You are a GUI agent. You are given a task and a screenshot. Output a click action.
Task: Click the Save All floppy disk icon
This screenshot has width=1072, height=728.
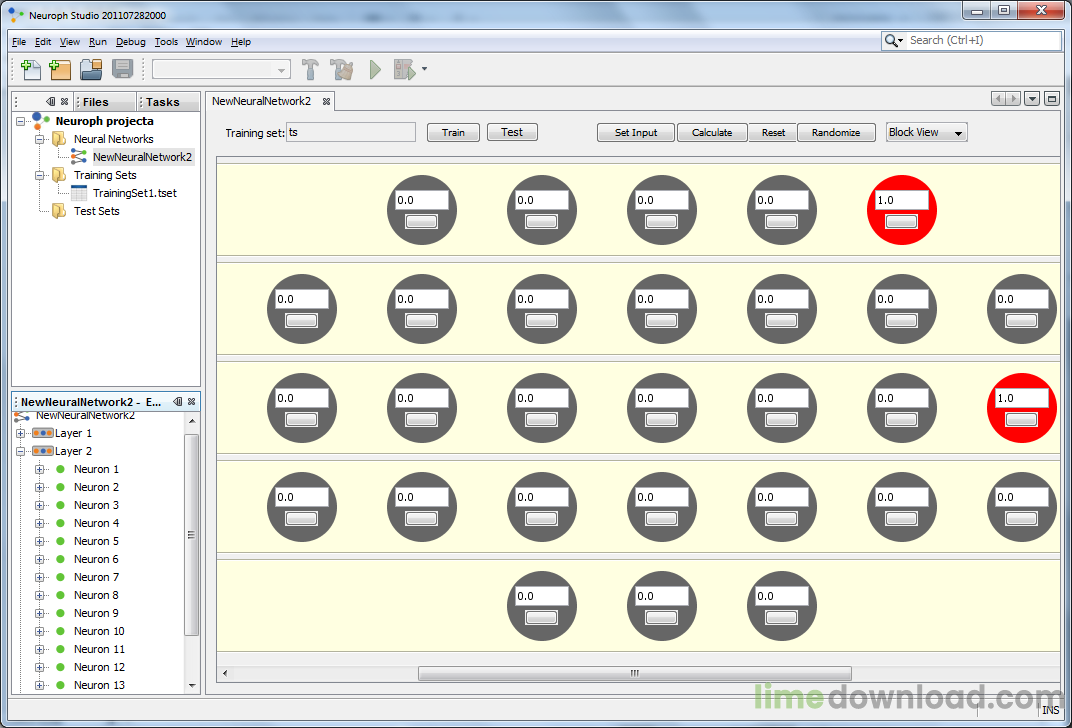click(x=122, y=69)
